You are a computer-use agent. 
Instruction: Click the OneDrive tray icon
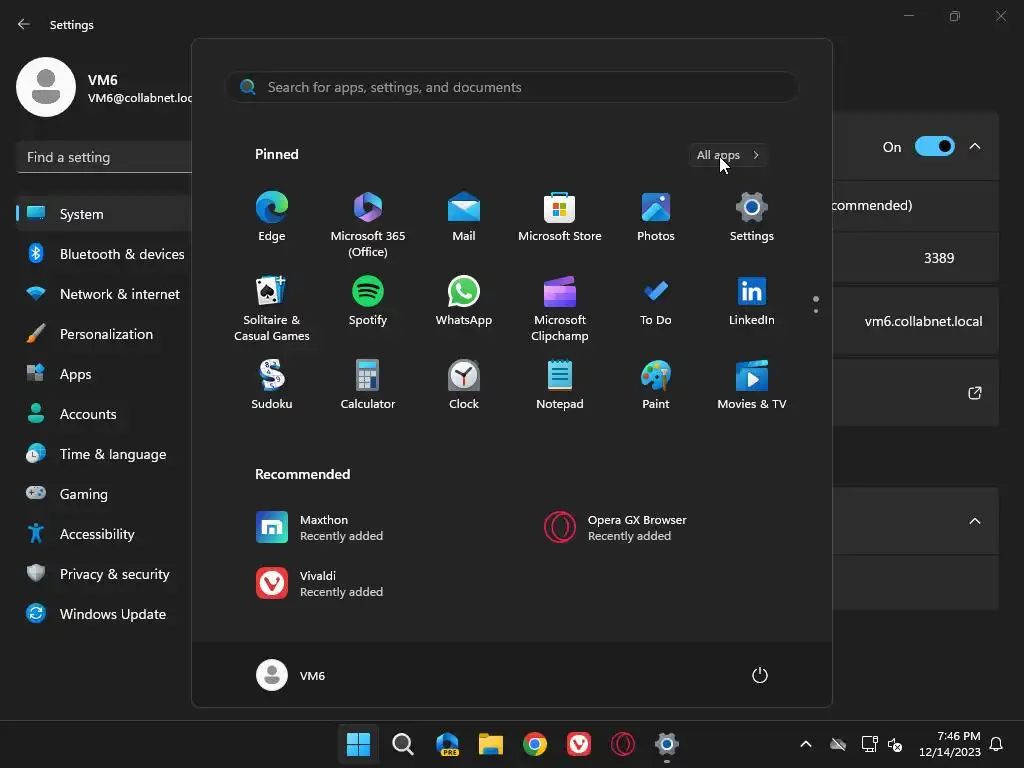(x=838, y=744)
